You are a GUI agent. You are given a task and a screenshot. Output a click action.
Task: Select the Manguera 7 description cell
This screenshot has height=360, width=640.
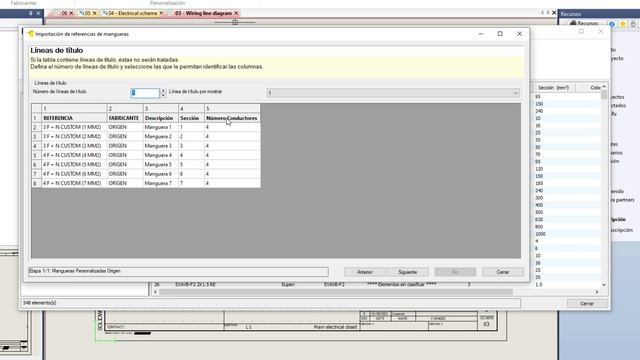160,183
